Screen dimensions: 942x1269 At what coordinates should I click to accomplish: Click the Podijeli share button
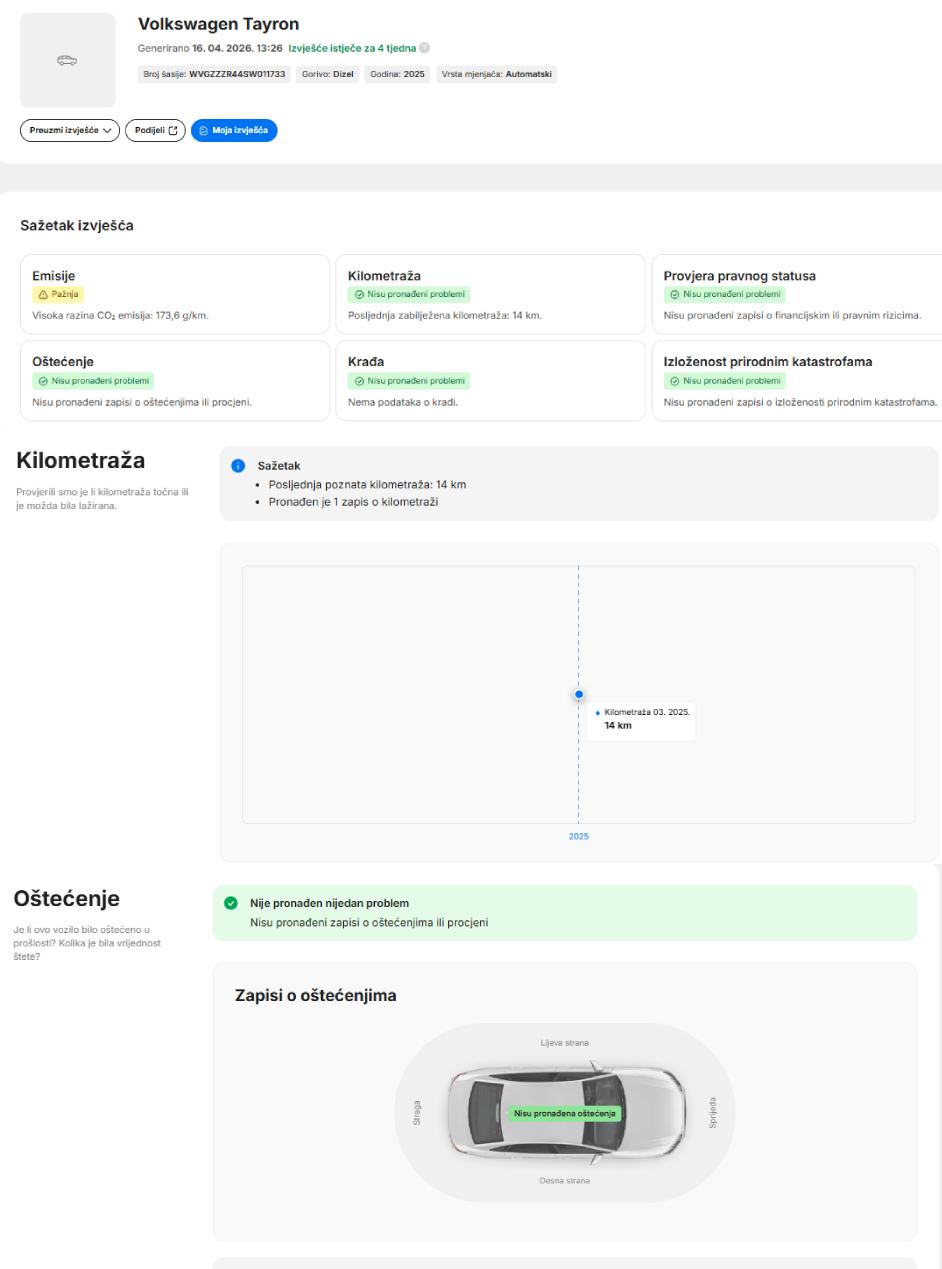click(x=155, y=131)
